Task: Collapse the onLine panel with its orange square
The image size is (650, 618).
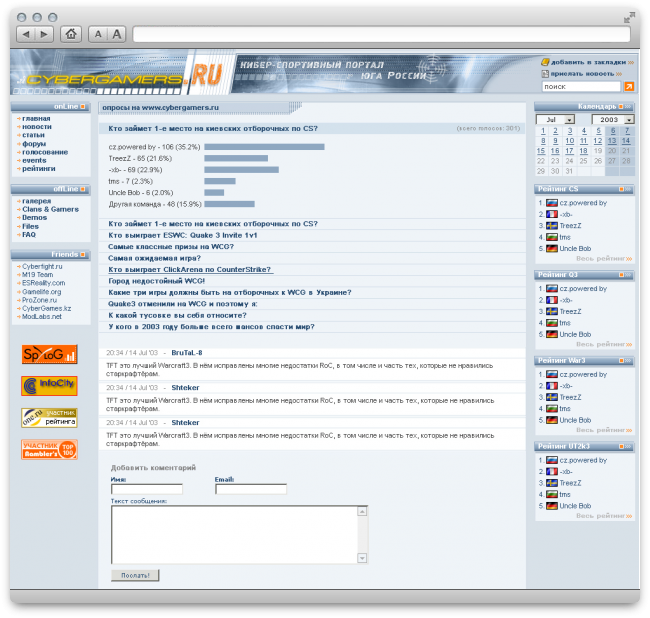Action: (83, 106)
